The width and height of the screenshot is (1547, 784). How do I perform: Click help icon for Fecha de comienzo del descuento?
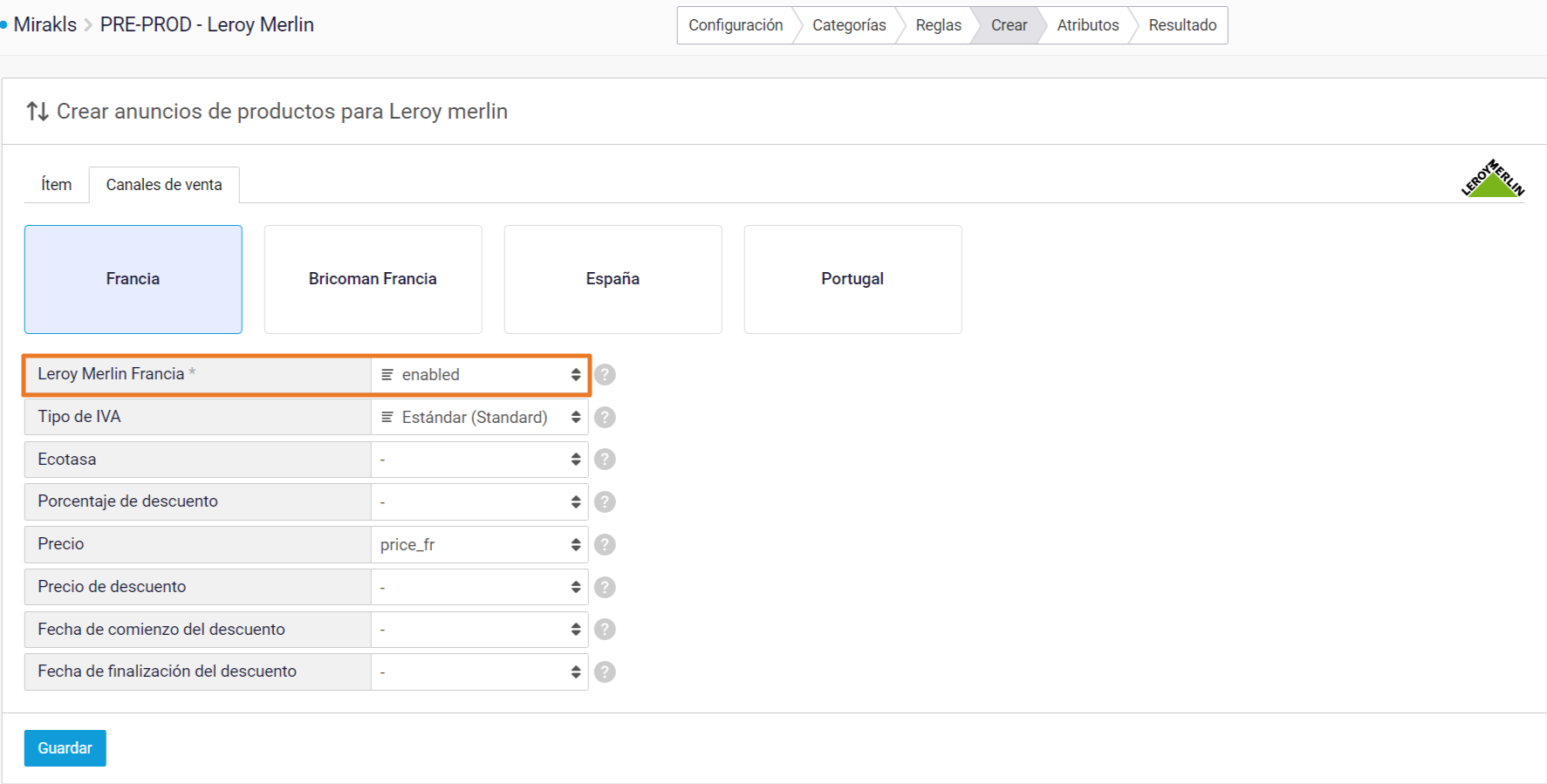coord(605,629)
